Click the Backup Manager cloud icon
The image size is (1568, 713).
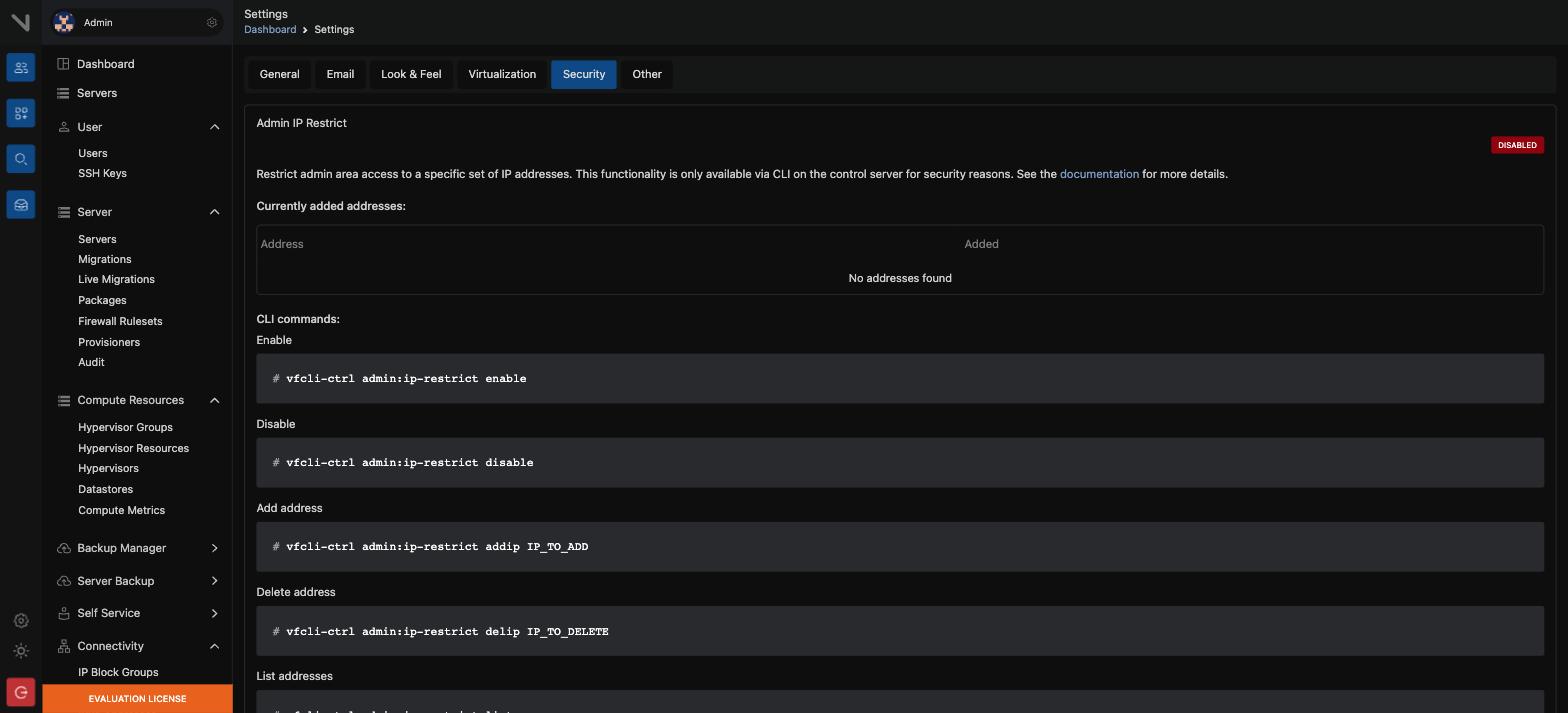click(x=64, y=548)
